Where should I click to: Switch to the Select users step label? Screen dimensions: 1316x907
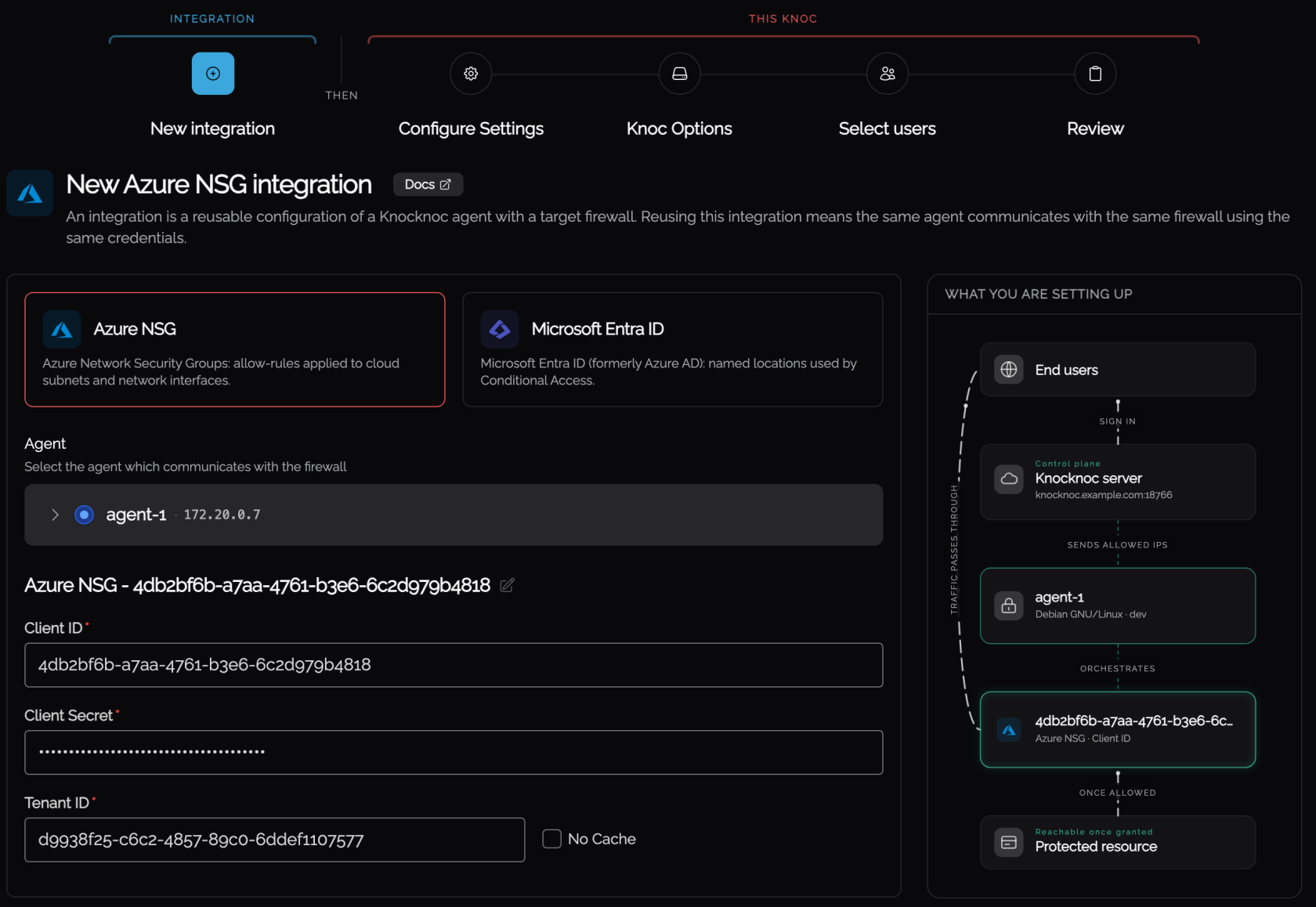tap(888, 128)
